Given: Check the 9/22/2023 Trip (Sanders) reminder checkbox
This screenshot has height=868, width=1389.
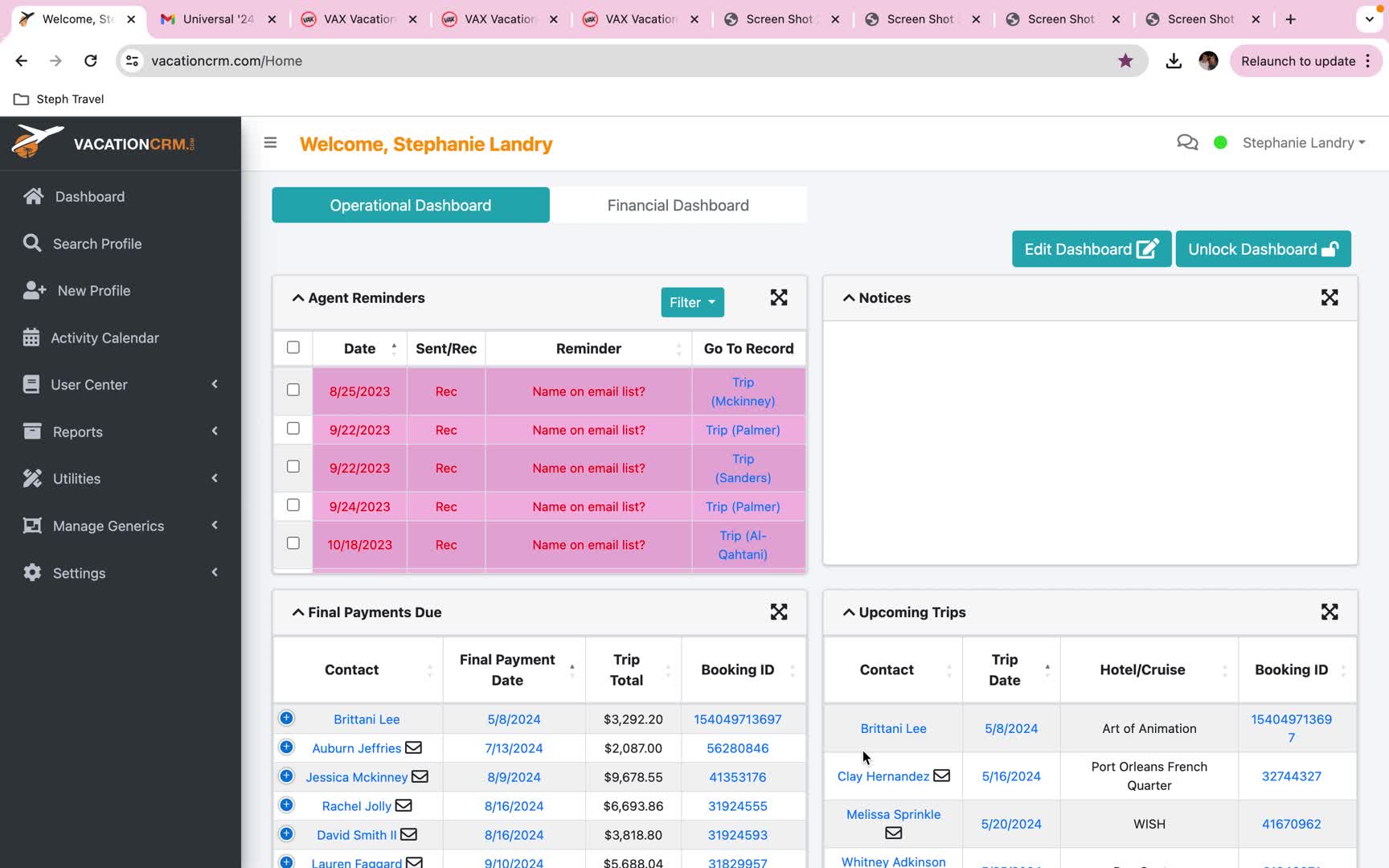Looking at the screenshot, I should click(x=293, y=466).
